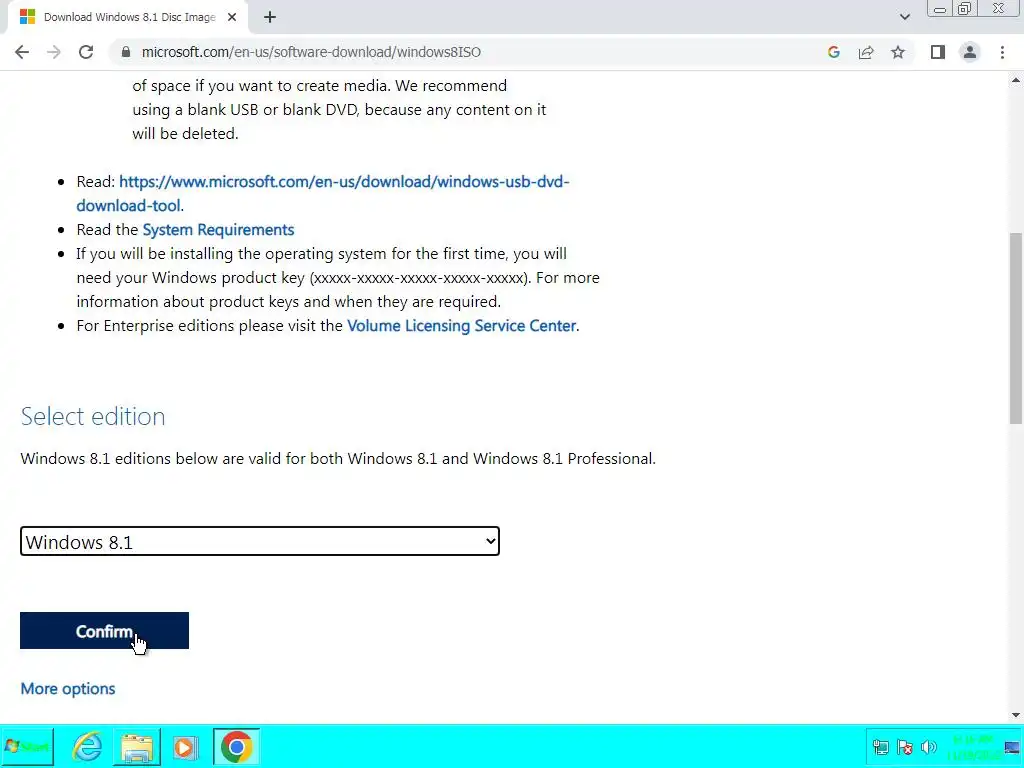Click the Select edition heading
Image resolution: width=1024 pixels, height=768 pixels.
pos(93,417)
